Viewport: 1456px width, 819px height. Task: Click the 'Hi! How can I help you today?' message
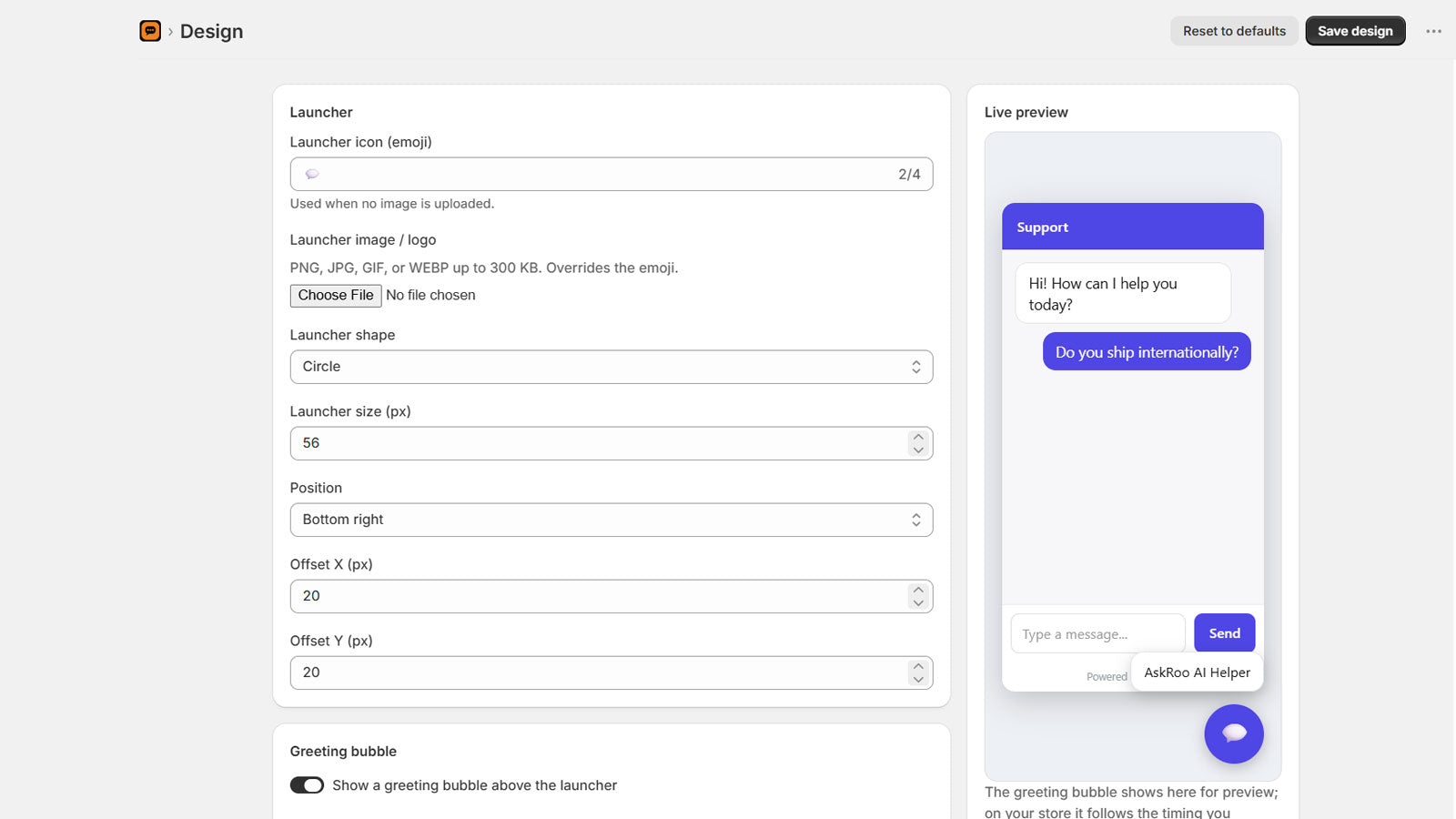(x=1123, y=293)
